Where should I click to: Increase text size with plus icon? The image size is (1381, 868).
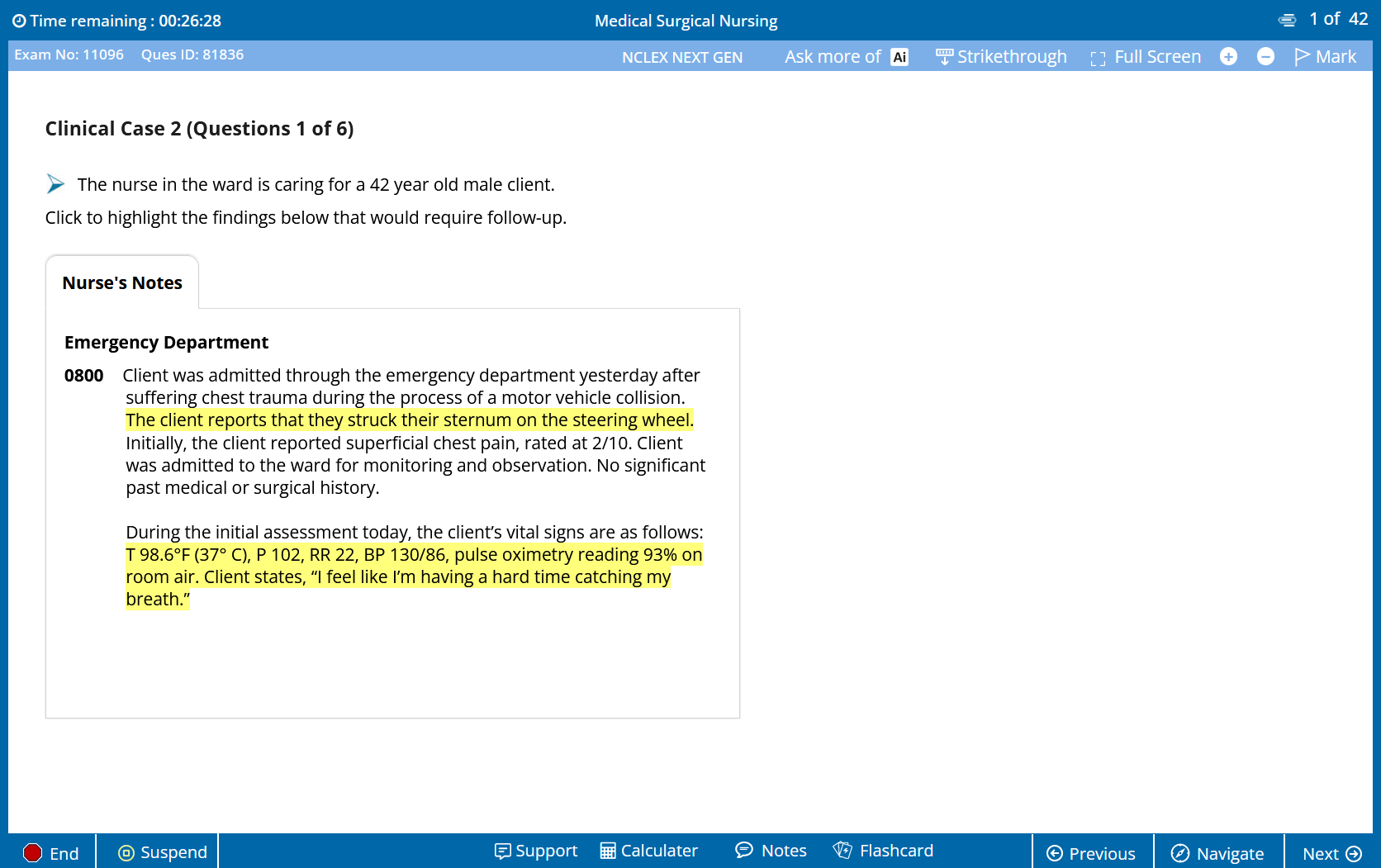tap(1228, 56)
